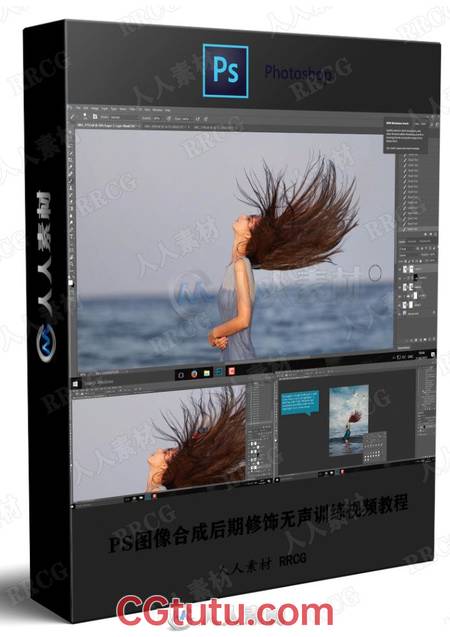
Task: Open the File menu
Action: [x=78, y=108]
